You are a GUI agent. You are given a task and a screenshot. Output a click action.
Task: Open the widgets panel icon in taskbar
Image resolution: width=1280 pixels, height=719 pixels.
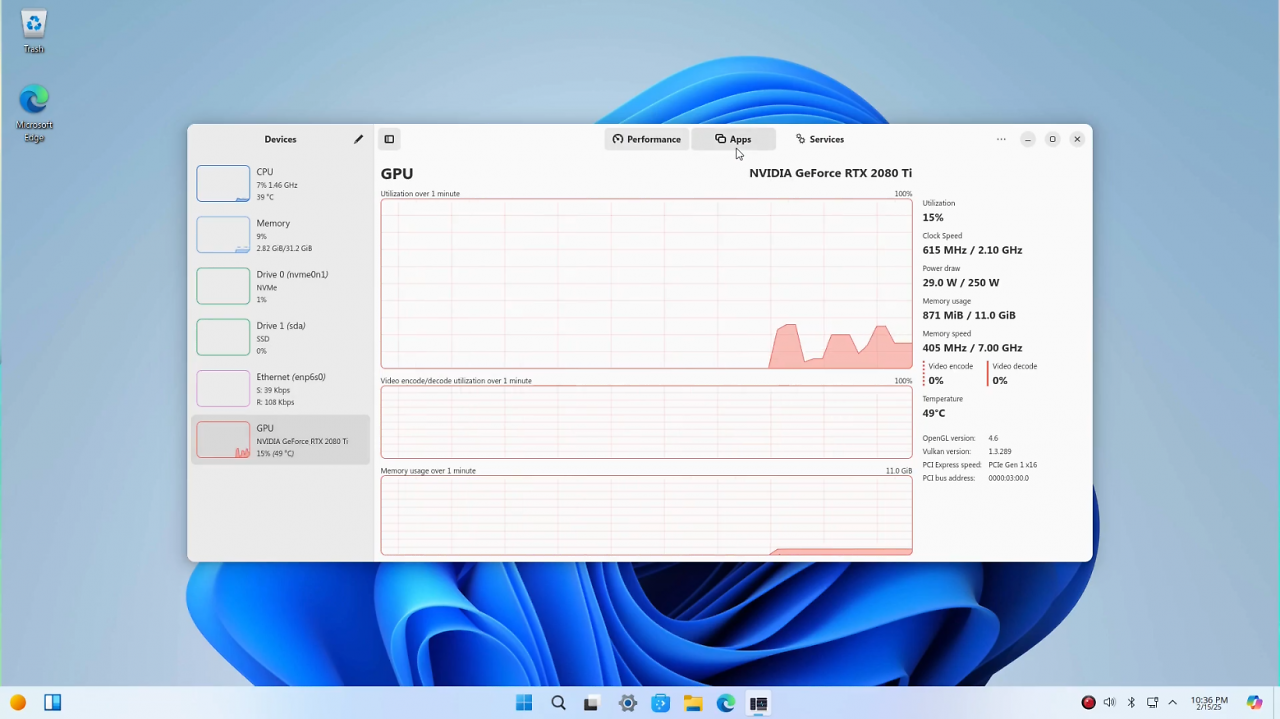53,703
